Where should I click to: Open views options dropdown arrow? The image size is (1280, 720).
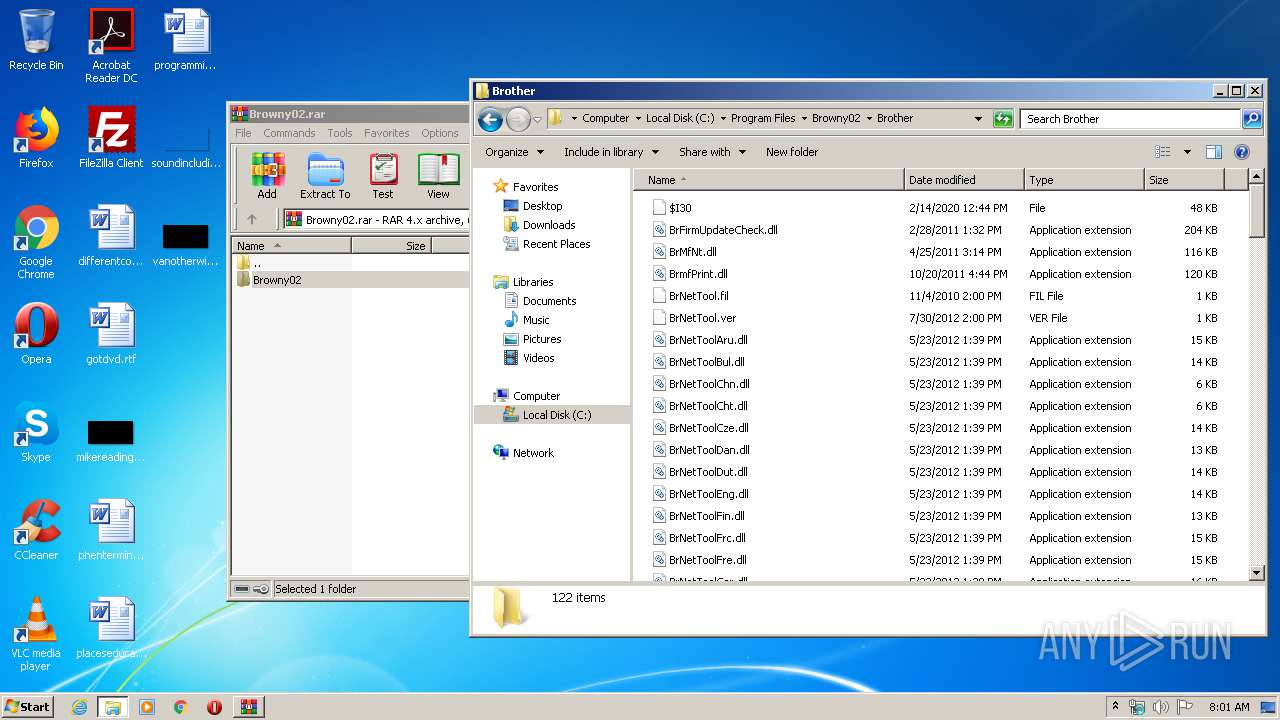pos(1187,152)
